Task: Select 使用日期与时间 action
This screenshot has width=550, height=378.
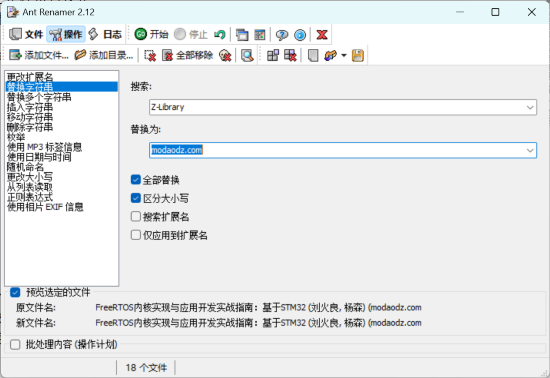Action: coord(61,157)
